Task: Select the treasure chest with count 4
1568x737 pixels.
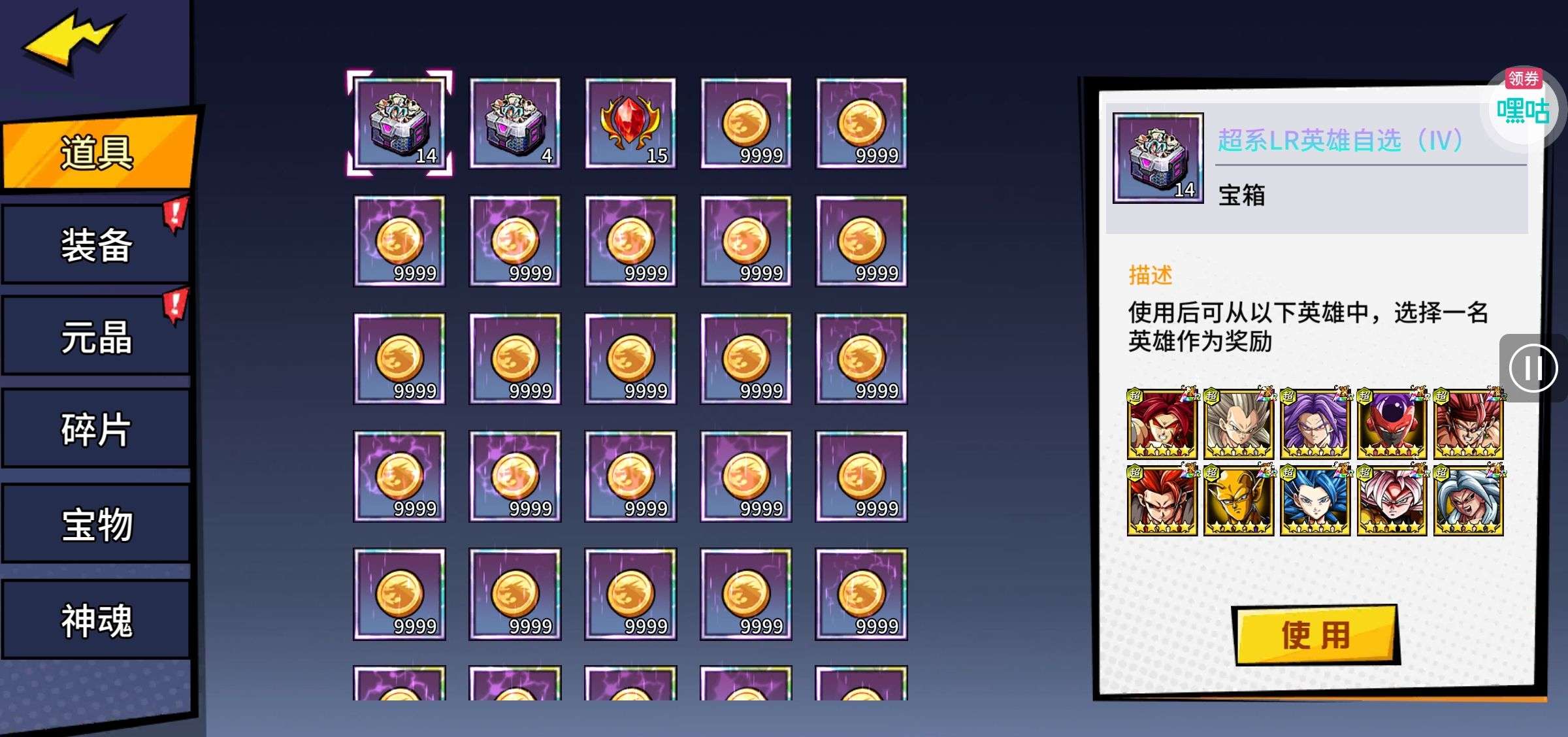Action: click(515, 123)
